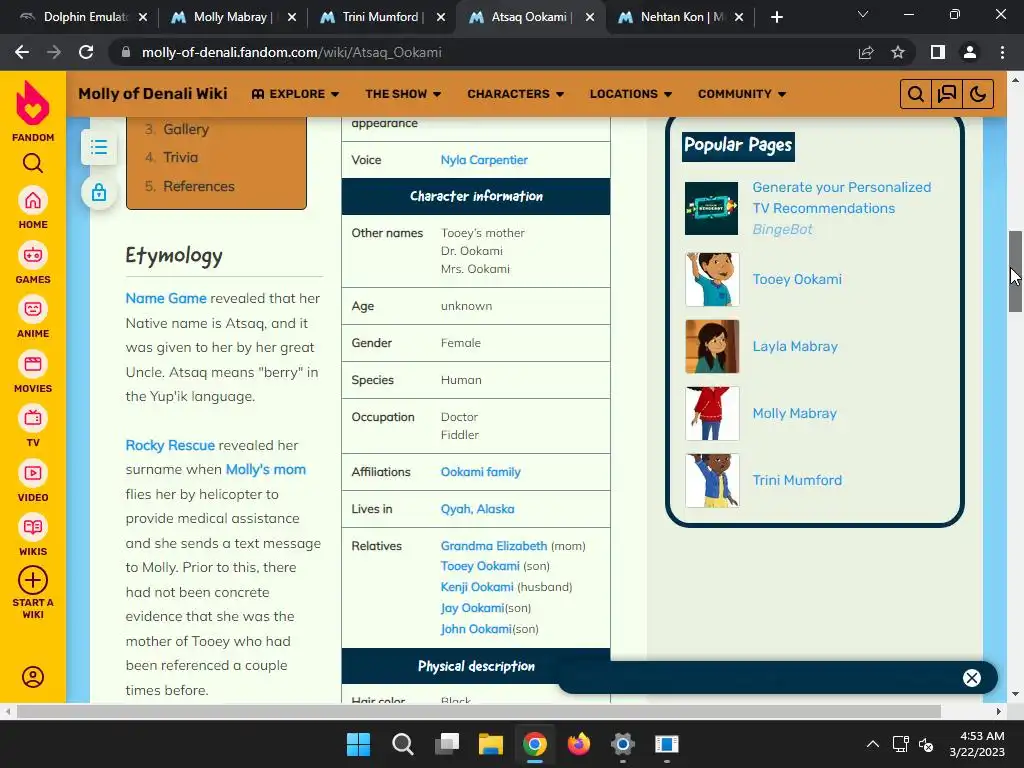The image size is (1024, 768).
Task: Go back to previous page
Action: pyautogui.click(x=22, y=52)
